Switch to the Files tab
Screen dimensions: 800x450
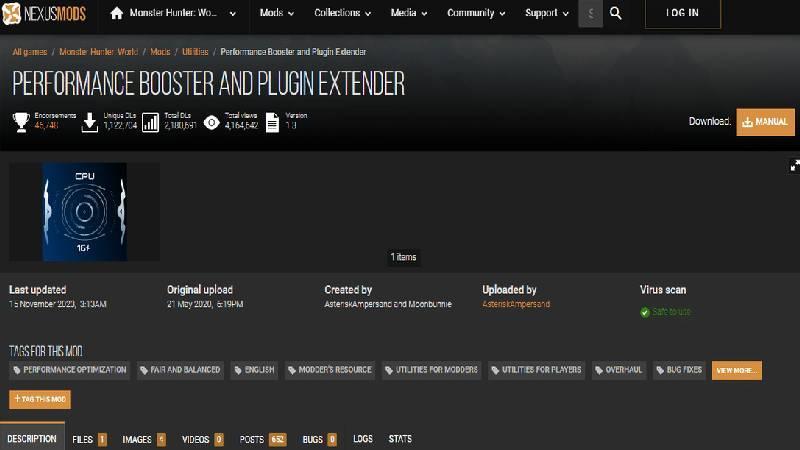[89, 439]
